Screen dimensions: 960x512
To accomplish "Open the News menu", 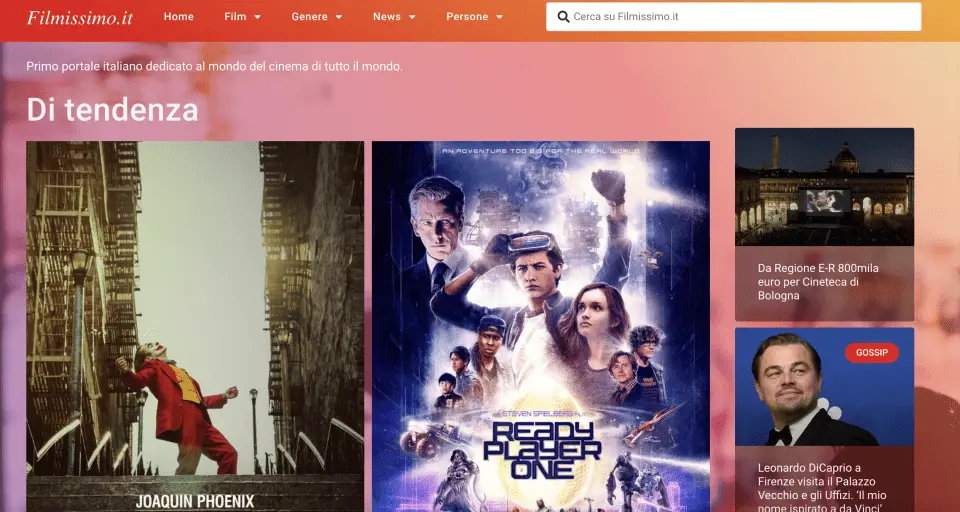I will (387, 17).
